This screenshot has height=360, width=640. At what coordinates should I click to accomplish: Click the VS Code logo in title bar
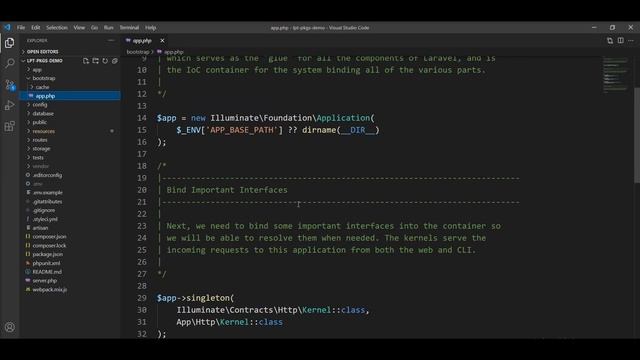click(7, 27)
